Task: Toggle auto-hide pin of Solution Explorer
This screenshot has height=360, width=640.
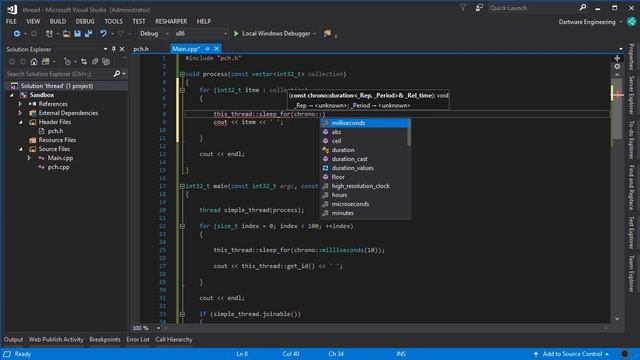Action: click(x=113, y=49)
